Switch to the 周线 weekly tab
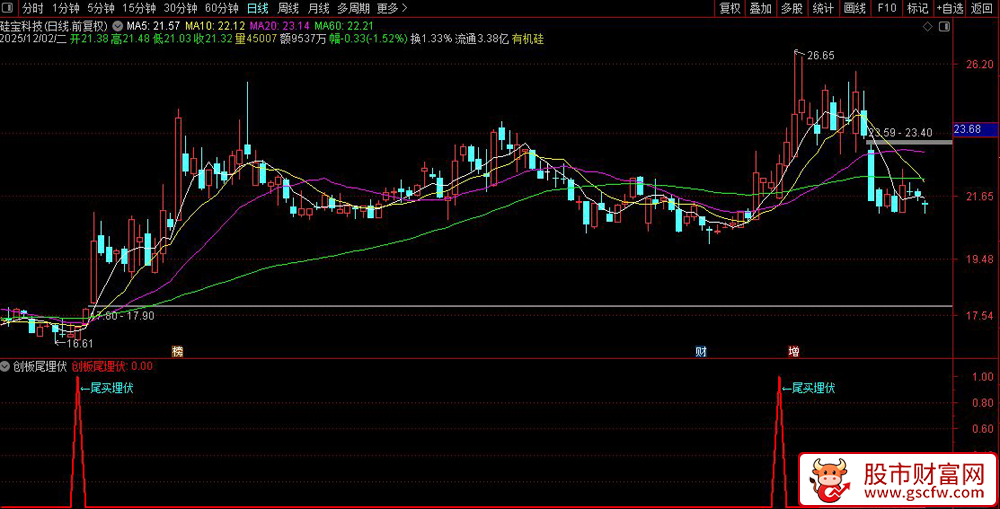Viewport: 1000px width, 509px height. pyautogui.click(x=288, y=8)
